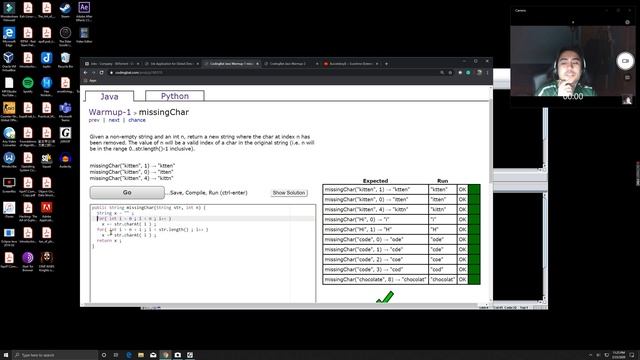Switch to the Job Application browser tab

click(171, 64)
